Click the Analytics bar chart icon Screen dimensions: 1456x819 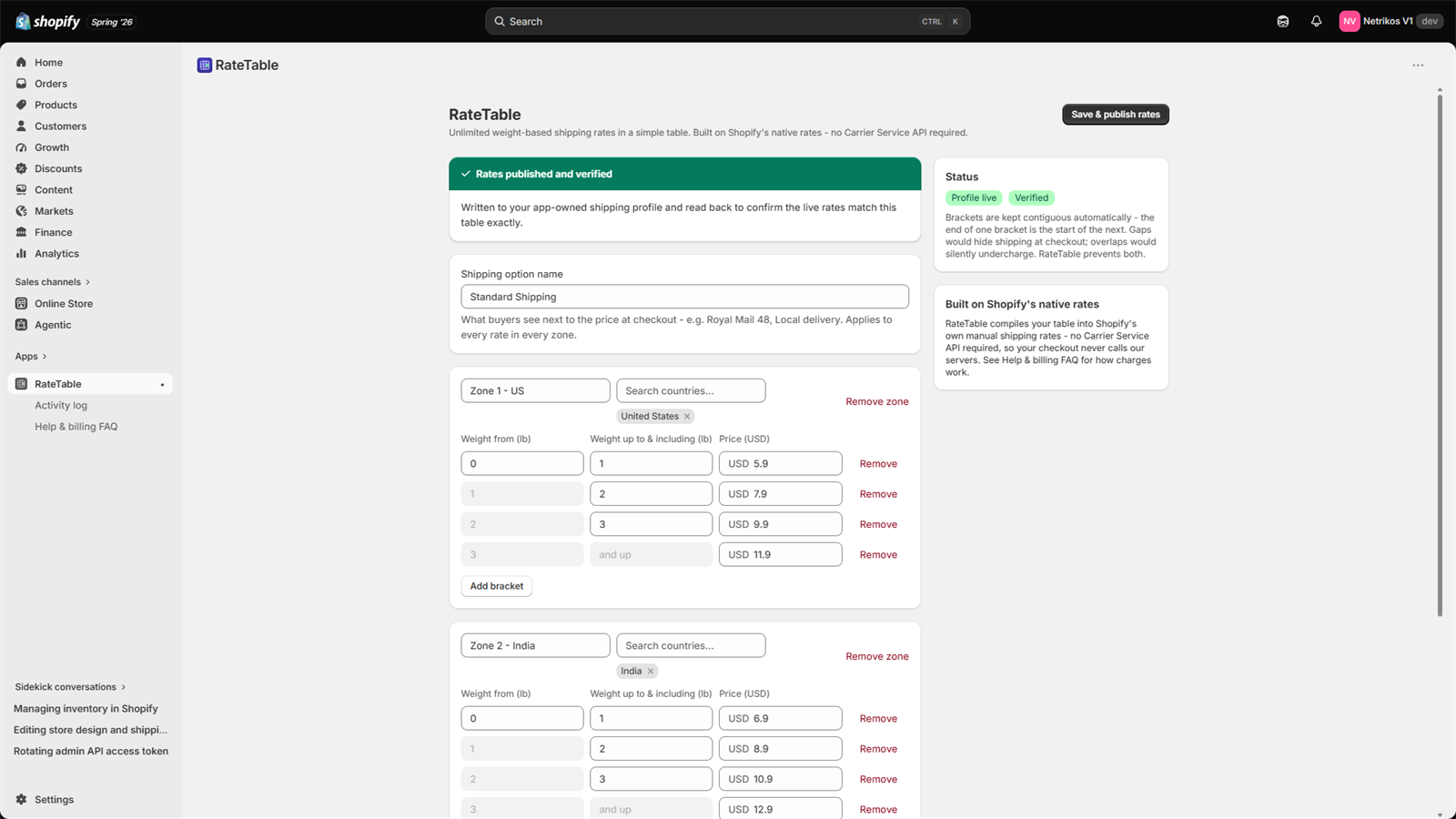pyautogui.click(x=21, y=254)
